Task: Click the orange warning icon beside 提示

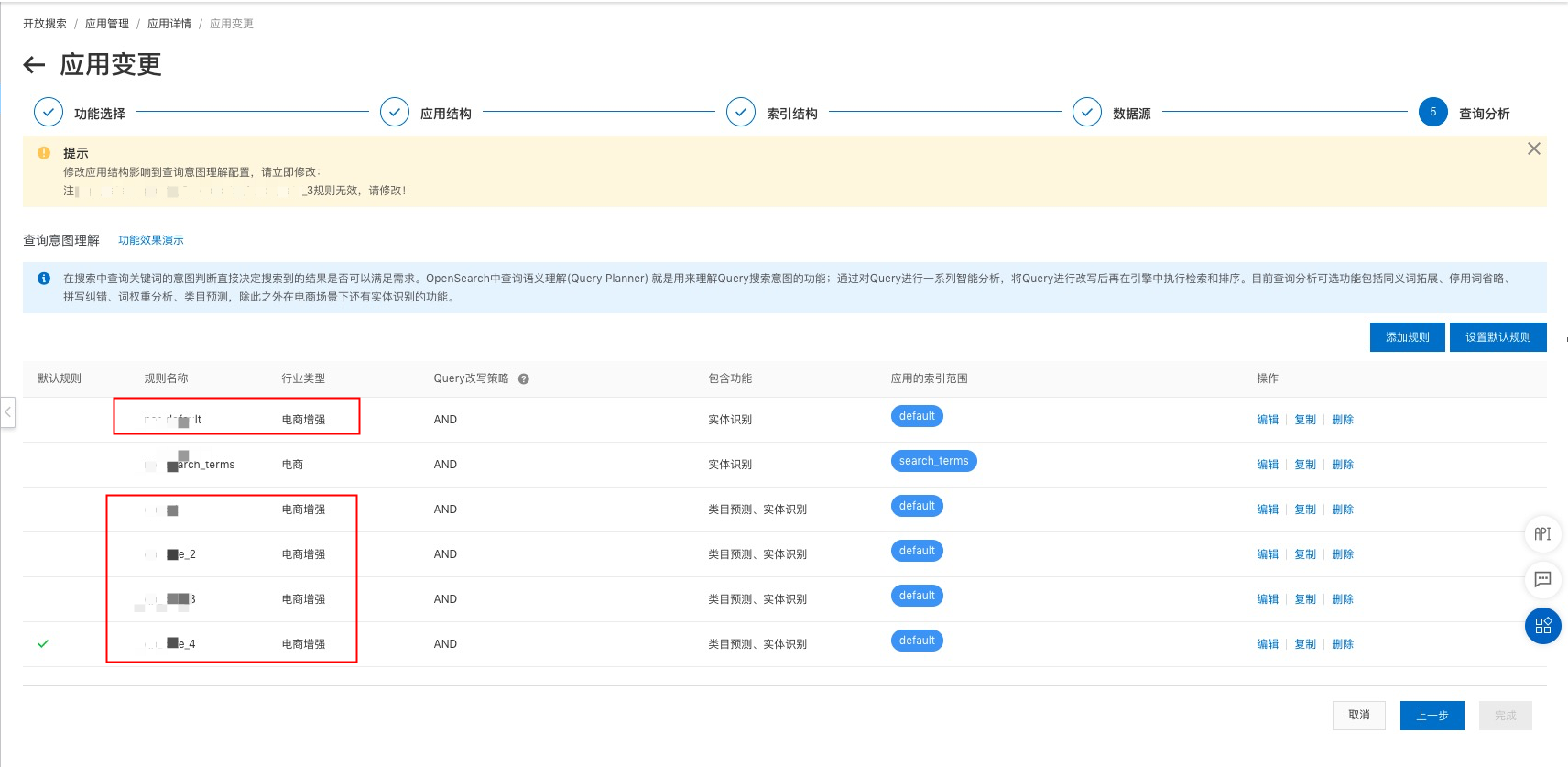Action: click(x=44, y=153)
